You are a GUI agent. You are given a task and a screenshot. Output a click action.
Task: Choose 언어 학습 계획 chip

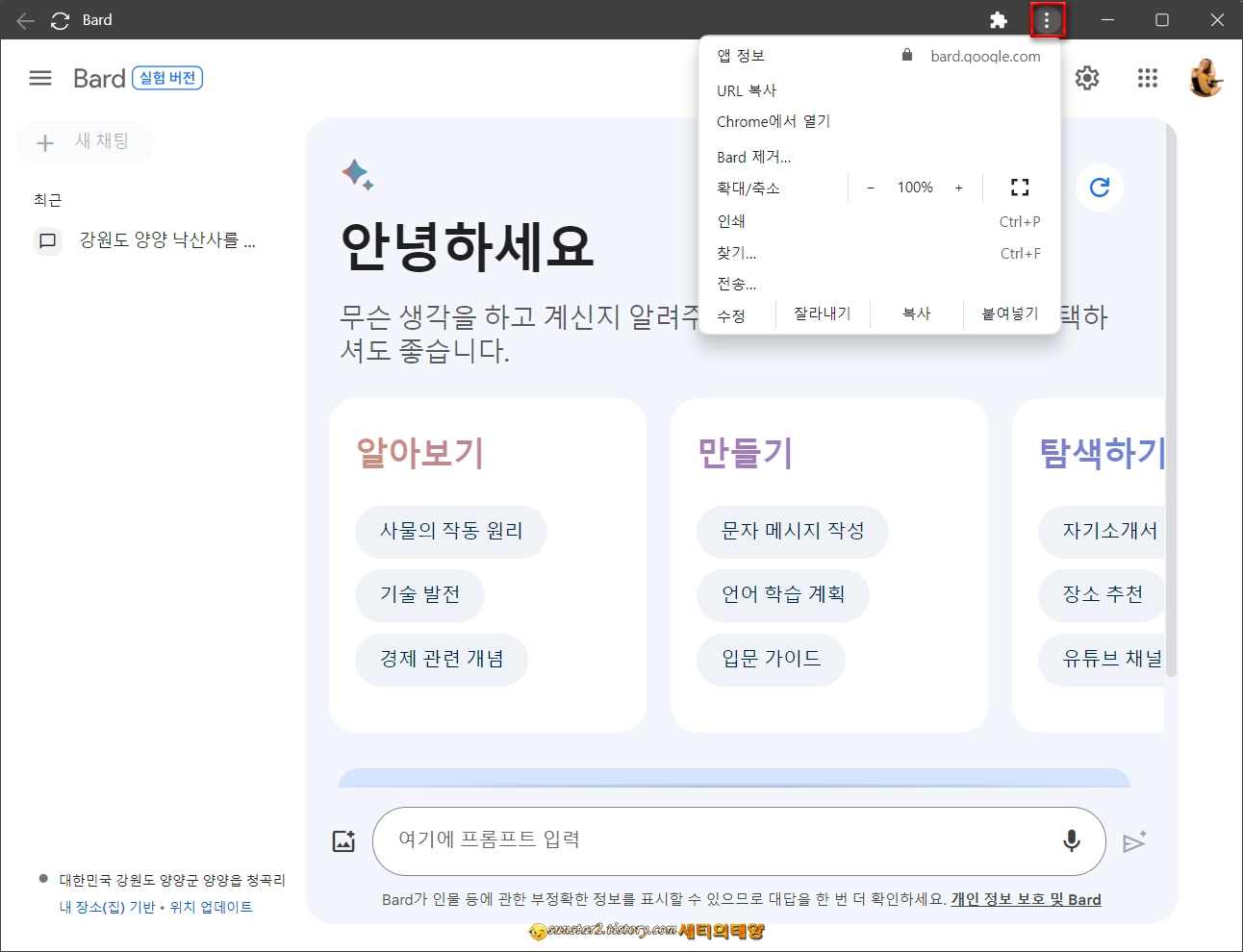point(783,595)
